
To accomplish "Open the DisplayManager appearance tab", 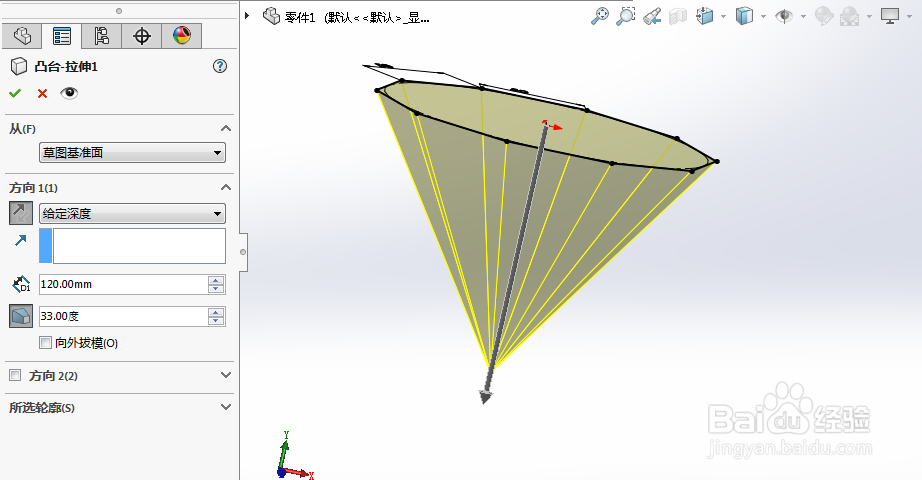I will (x=182, y=36).
